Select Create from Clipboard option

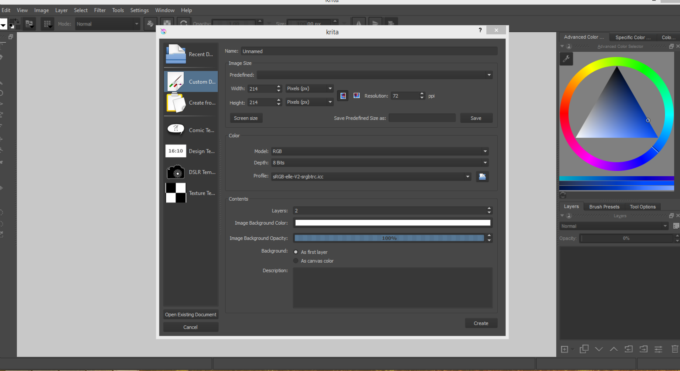click(x=191, y=103)
